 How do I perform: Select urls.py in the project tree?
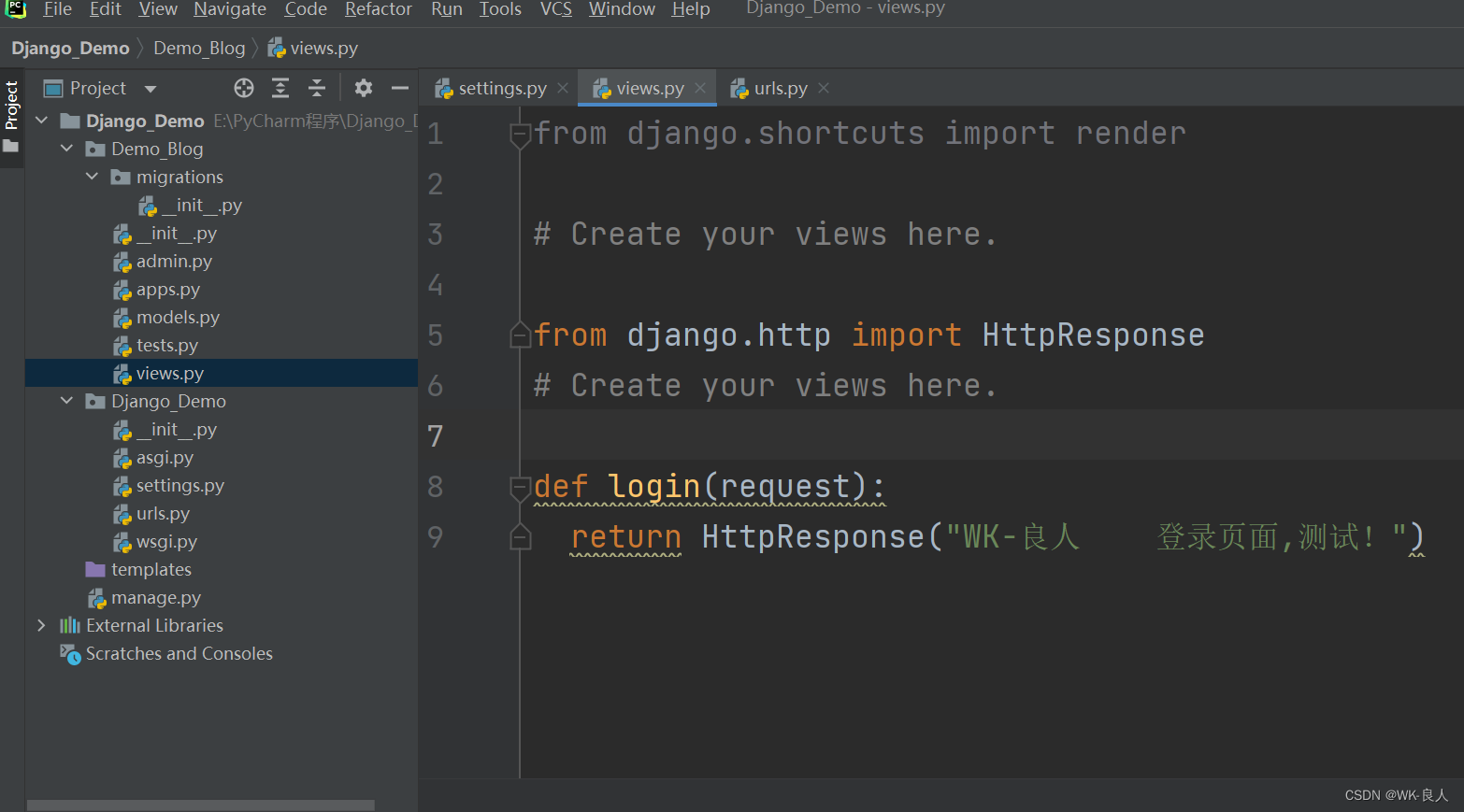tap(163, 514)
